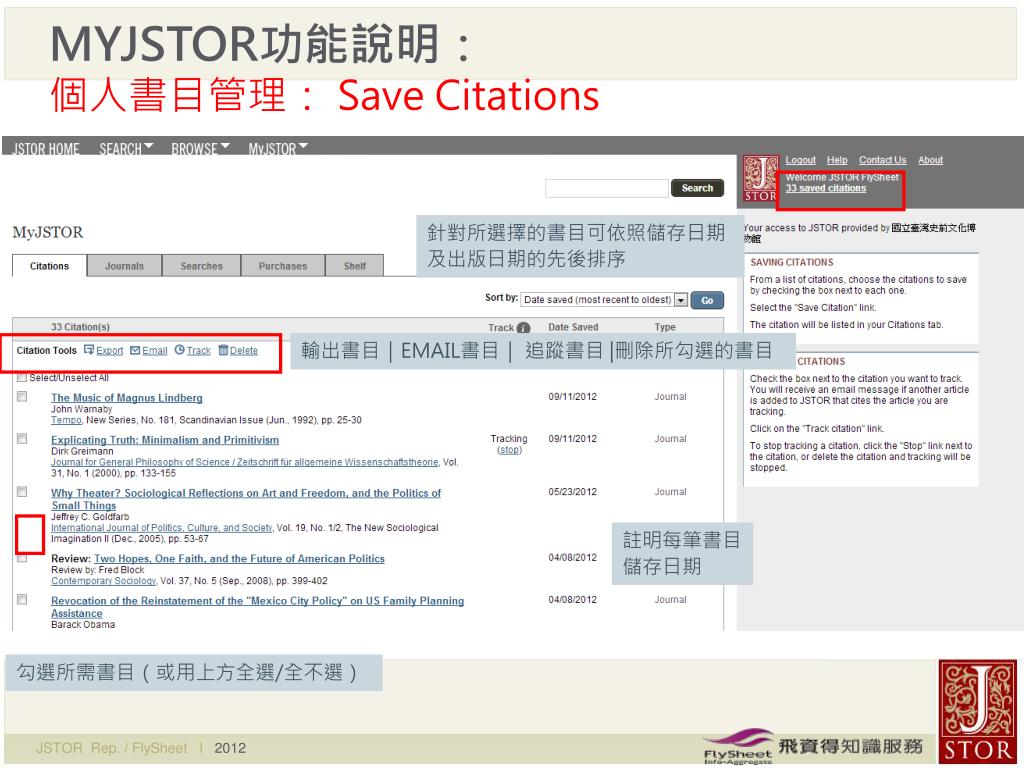Open the 33 saved citations link
Image resolution: width=1024 pixels, height=768 pixels.
tap(825, 188)
